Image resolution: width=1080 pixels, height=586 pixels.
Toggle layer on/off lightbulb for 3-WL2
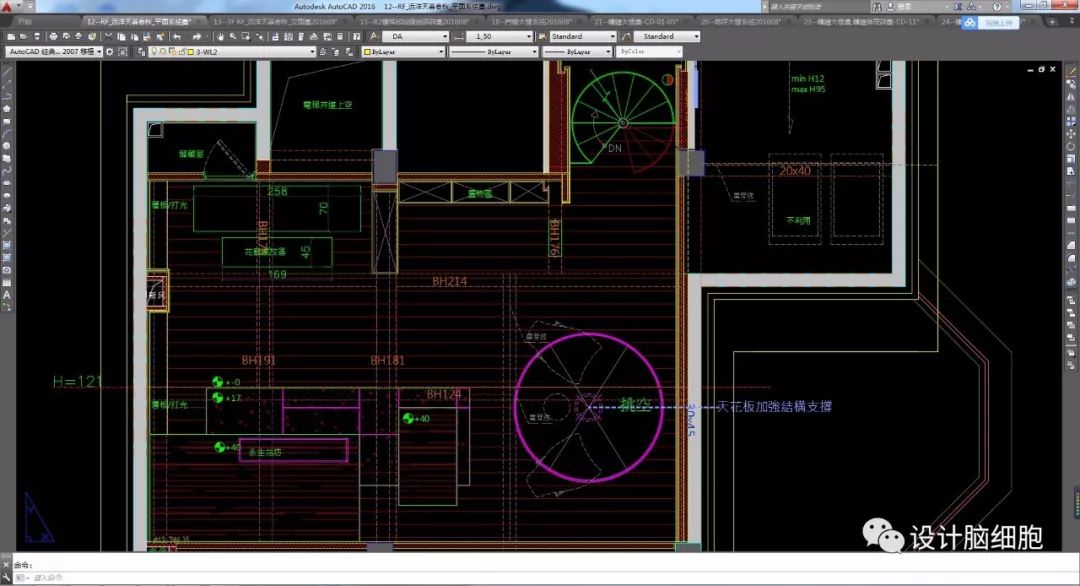coord(153,51)
